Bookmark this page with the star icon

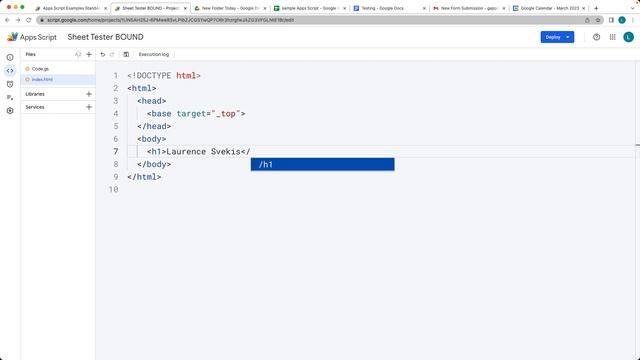598,20
